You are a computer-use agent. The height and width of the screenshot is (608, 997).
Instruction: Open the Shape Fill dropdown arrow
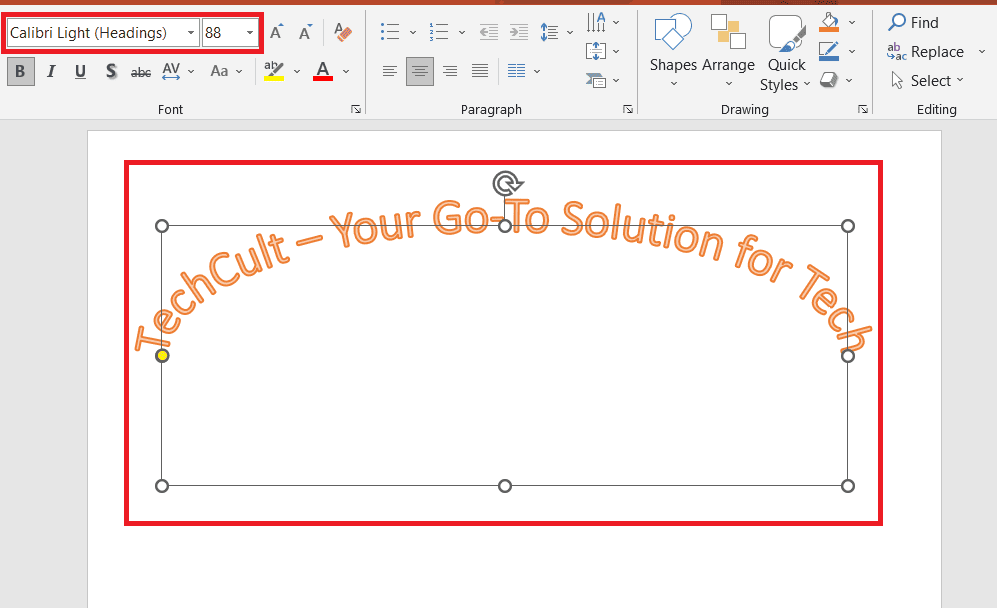[853, 21]
